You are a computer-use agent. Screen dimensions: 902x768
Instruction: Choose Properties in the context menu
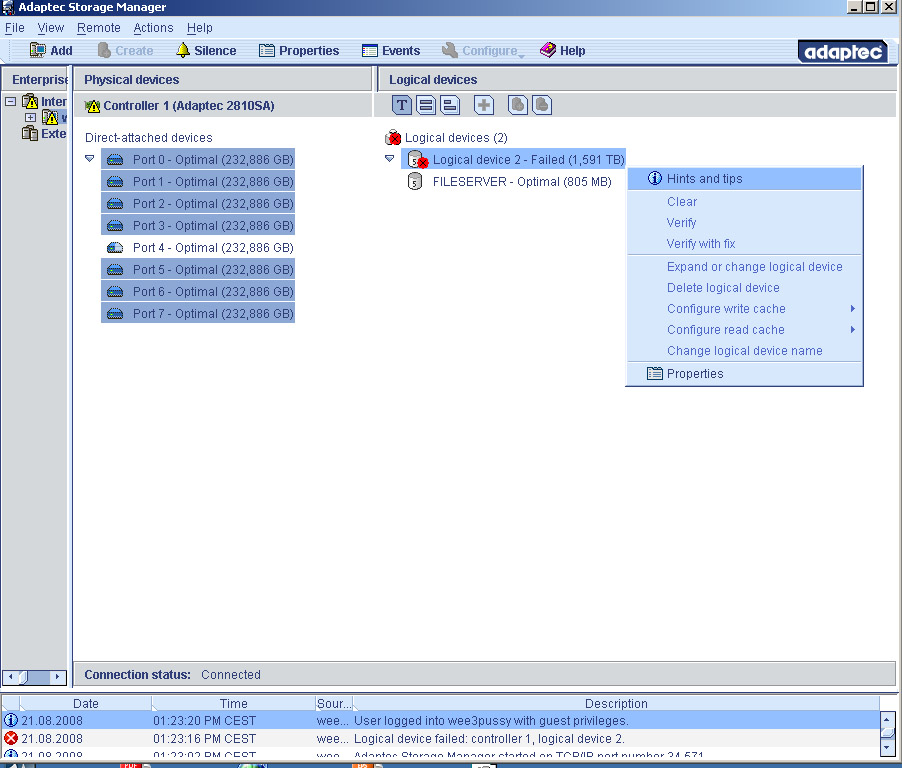744,373
